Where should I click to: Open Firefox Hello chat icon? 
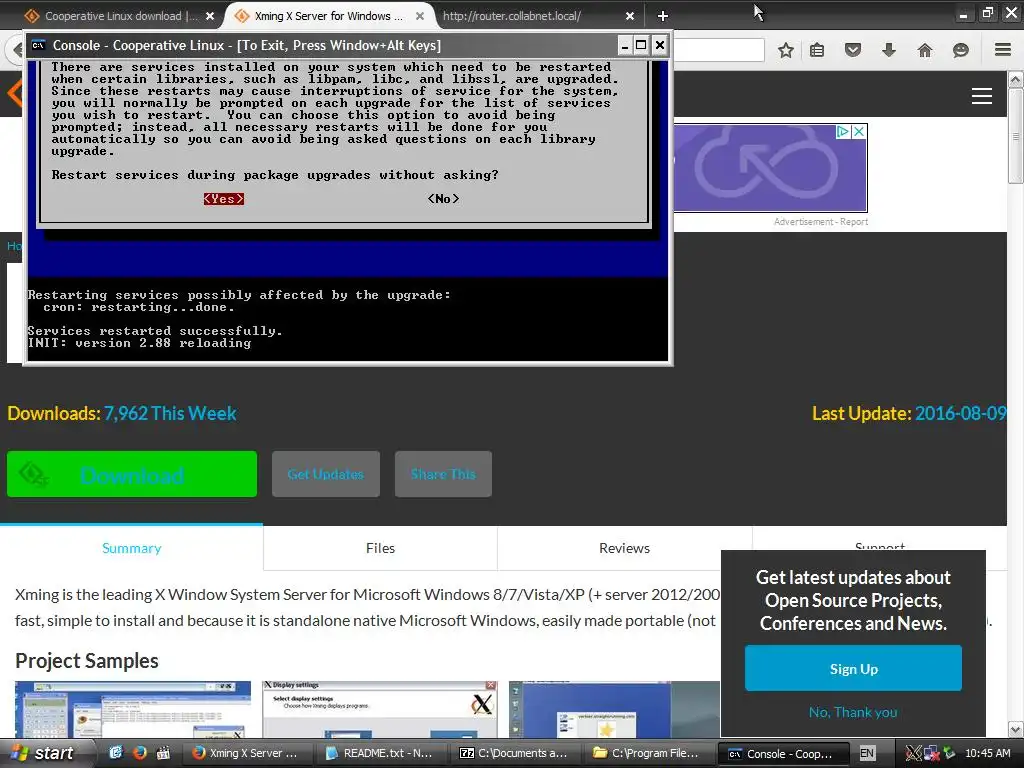click(961, 50)
